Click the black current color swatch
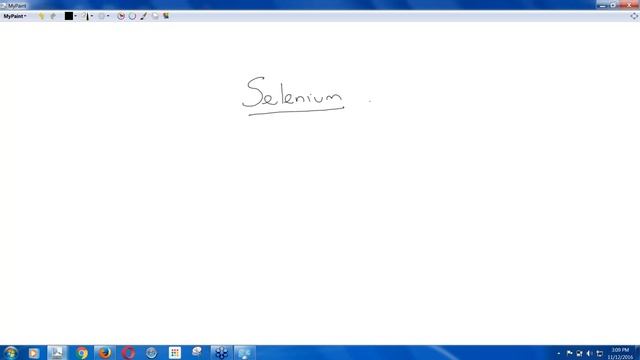640x360 pixels. click(x=69, y=16)
